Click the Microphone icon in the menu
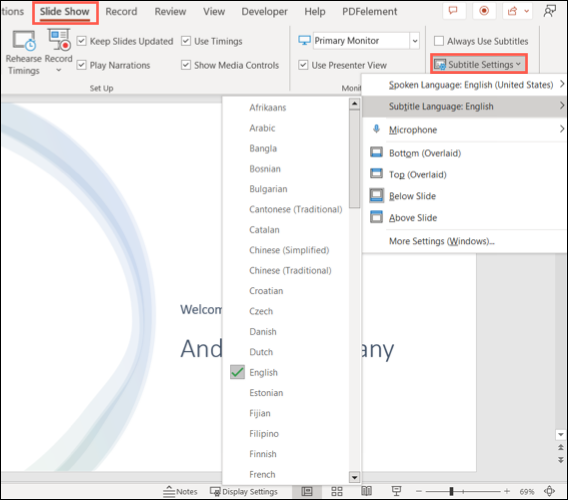Viewport: 568px width, 500px height. 376,129
